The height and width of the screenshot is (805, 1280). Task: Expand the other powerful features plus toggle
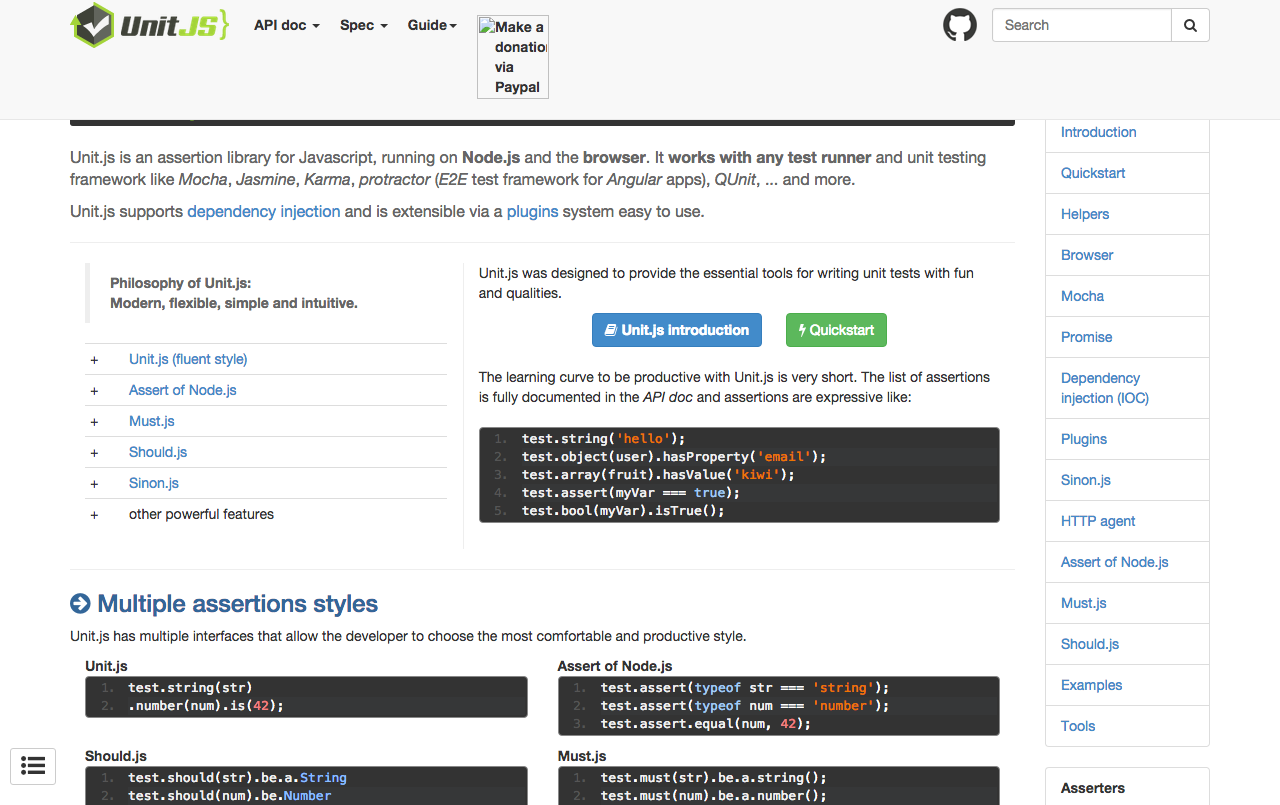[x=94, y=515]
